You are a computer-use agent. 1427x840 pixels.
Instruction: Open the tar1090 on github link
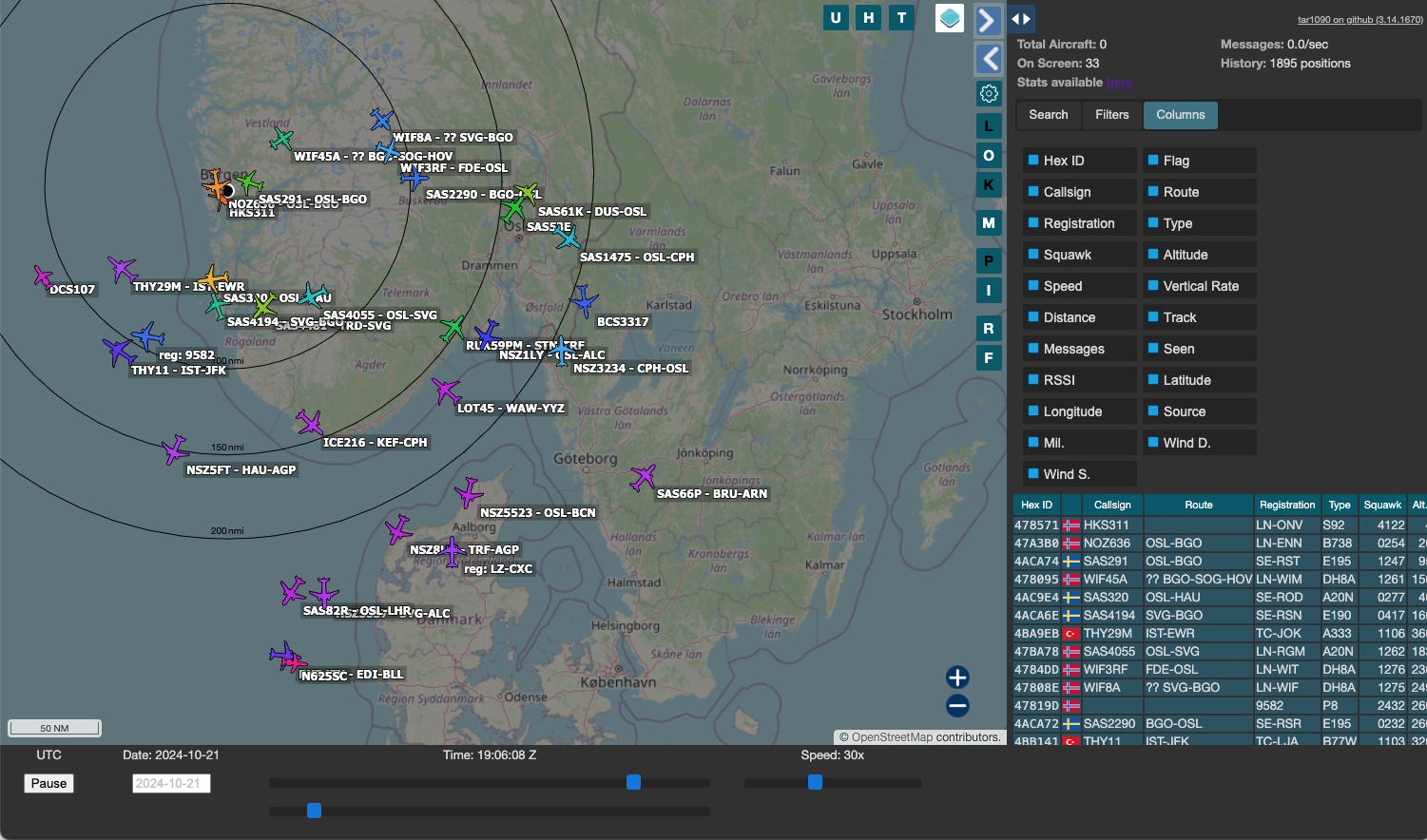[x=1360, y=20]
